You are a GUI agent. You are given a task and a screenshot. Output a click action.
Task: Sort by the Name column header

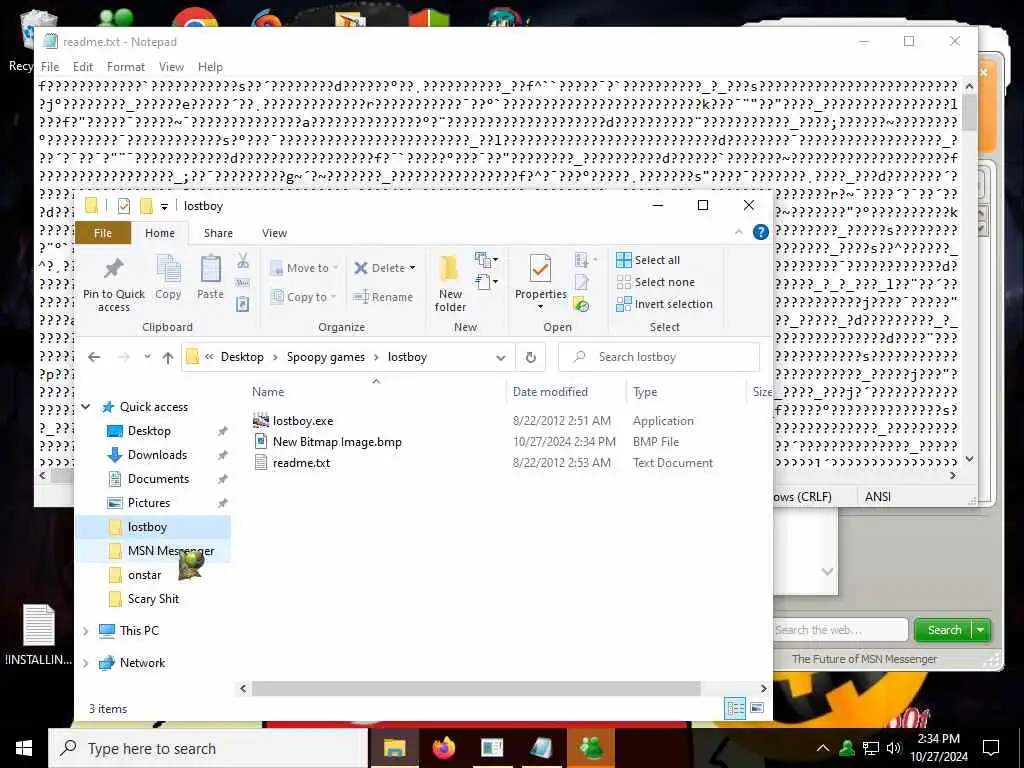tap(268, 392)
